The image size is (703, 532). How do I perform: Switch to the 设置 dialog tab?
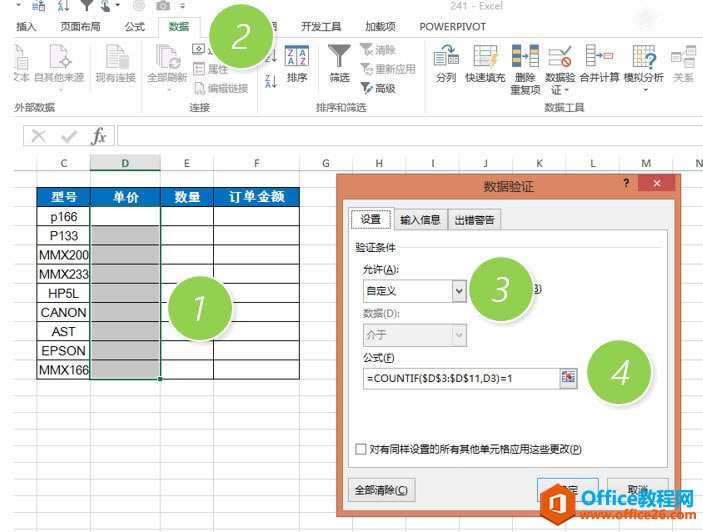click(x=371, y=219)
